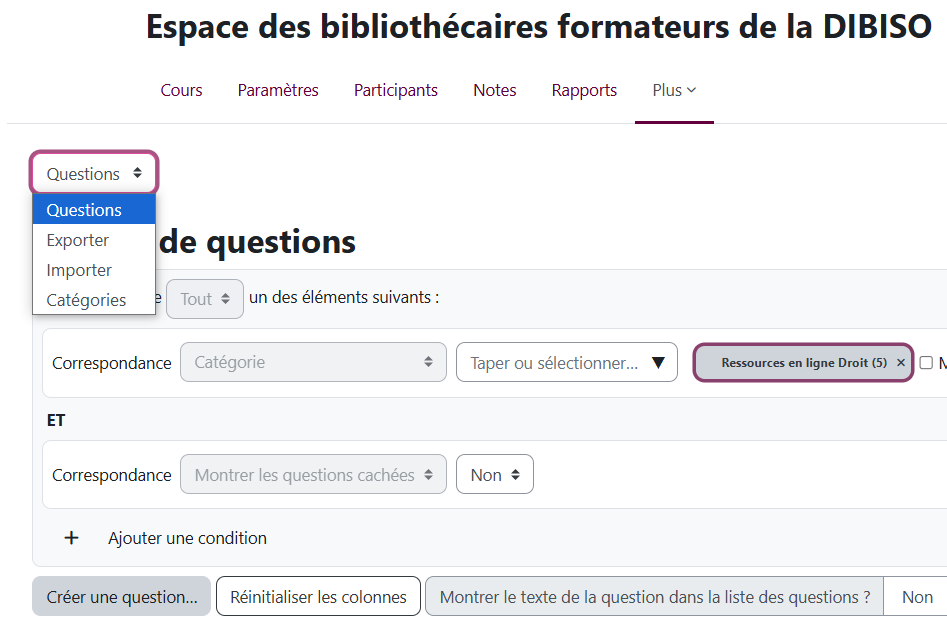The height and width of the screenshot is (623, 947).
Task: Switch to the 'Cours' tab
Action: point(181,90)
